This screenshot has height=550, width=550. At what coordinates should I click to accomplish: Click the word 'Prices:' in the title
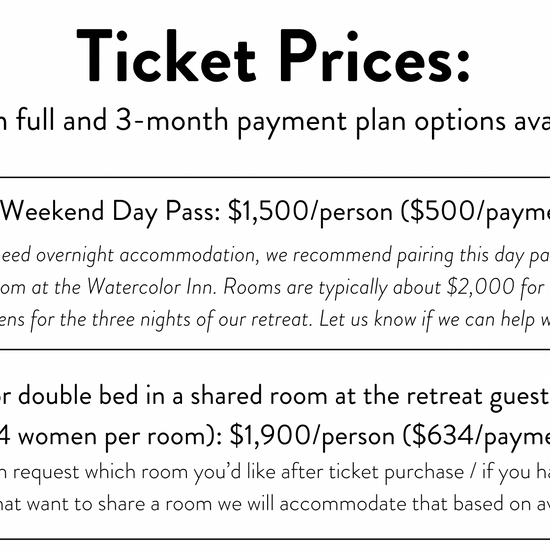[x=374, y=56]
